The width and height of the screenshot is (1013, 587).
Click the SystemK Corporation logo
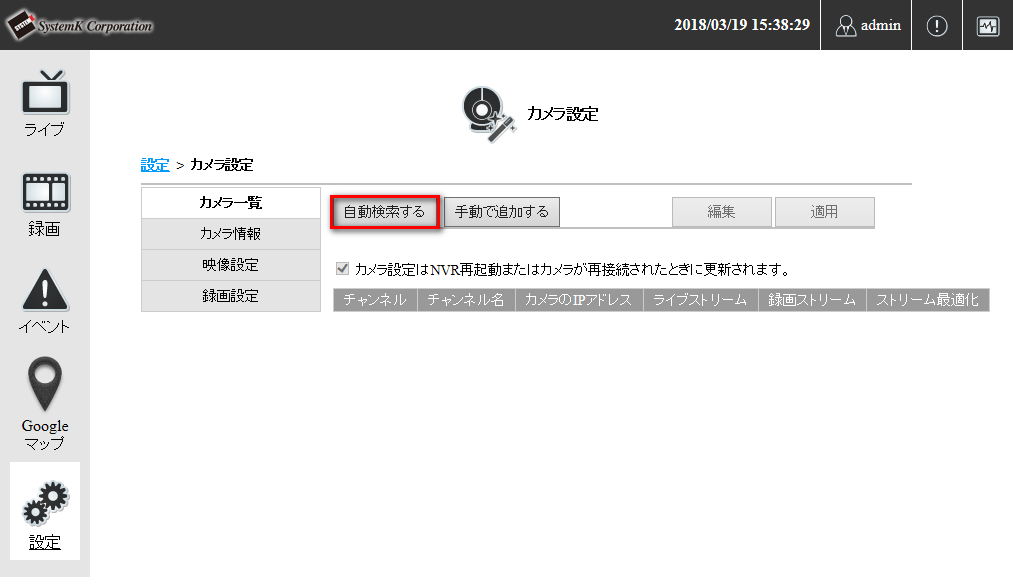tap(81, 26)
